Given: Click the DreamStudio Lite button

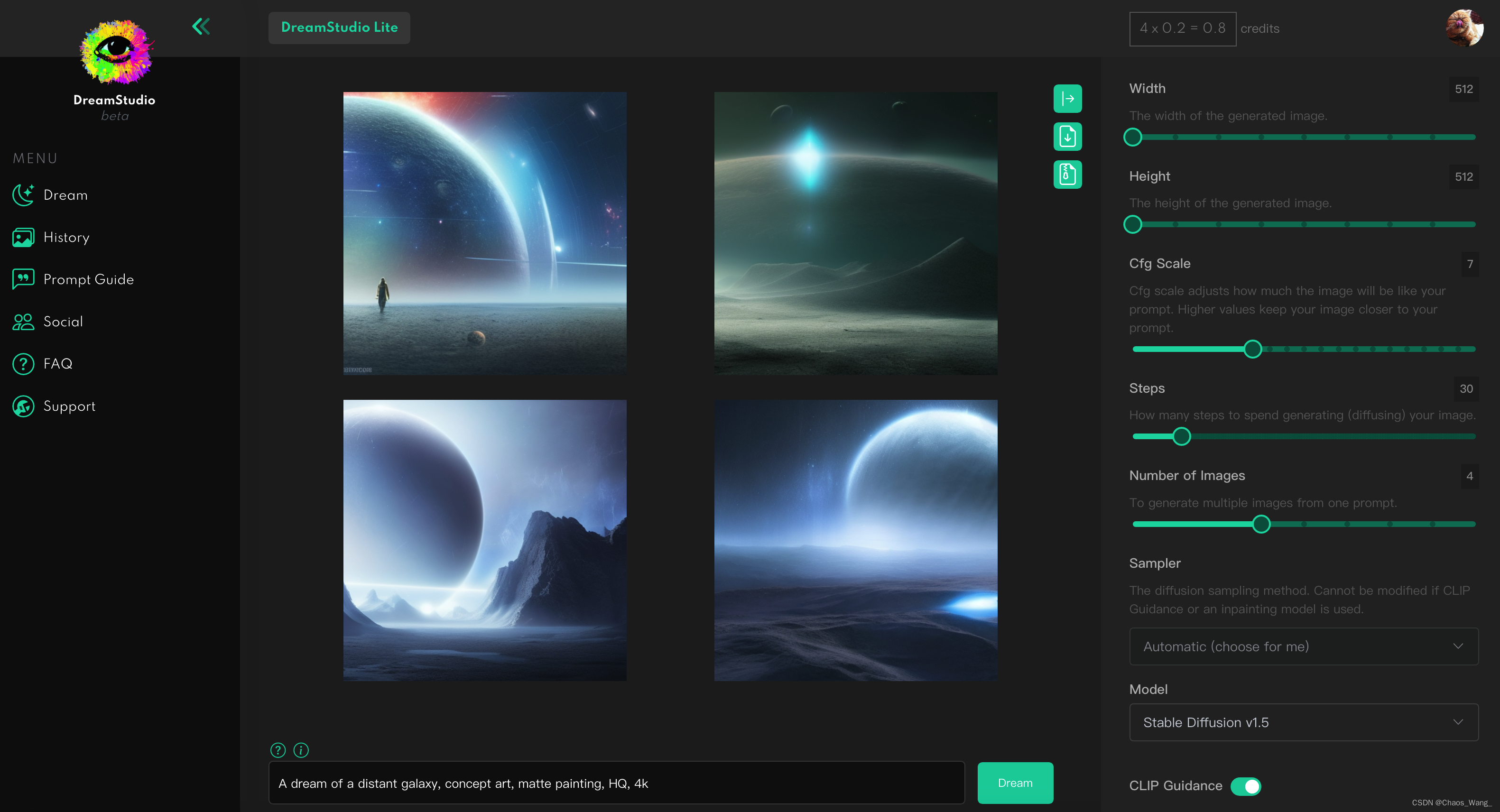Looking at the screenshot, I should [x=339, y=28].
